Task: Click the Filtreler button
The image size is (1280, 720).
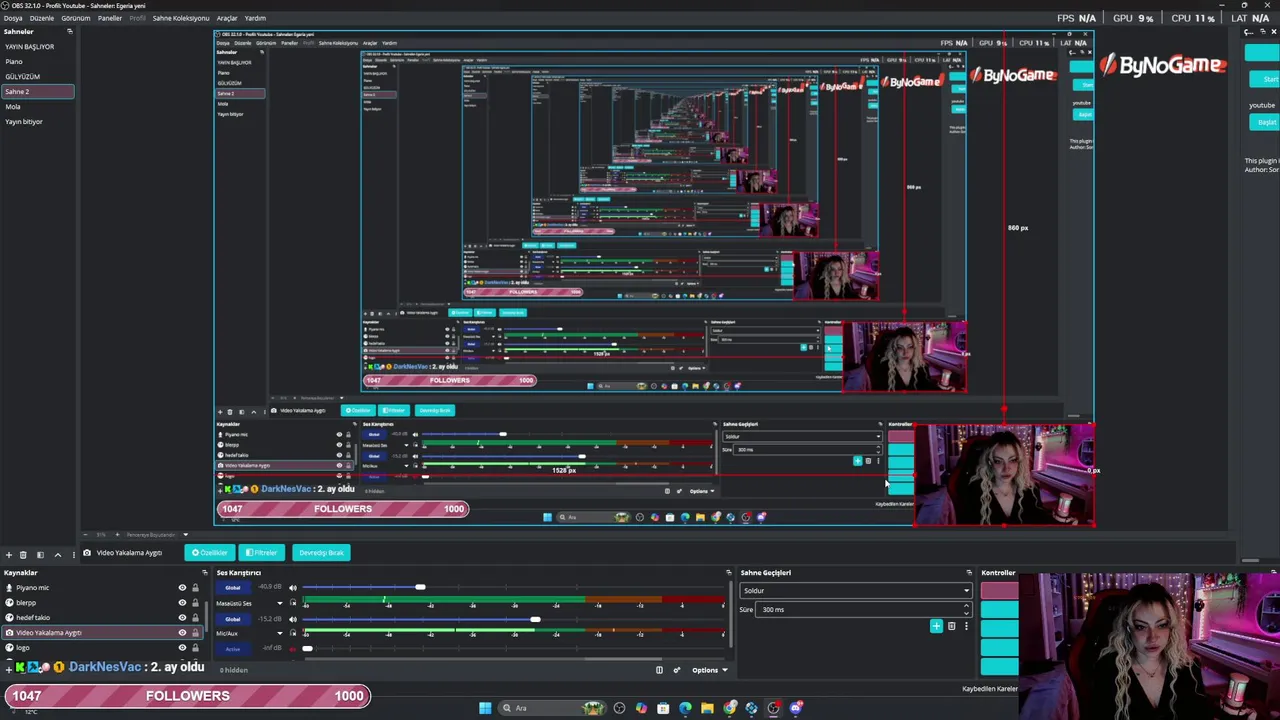Action: pos(262,553)
